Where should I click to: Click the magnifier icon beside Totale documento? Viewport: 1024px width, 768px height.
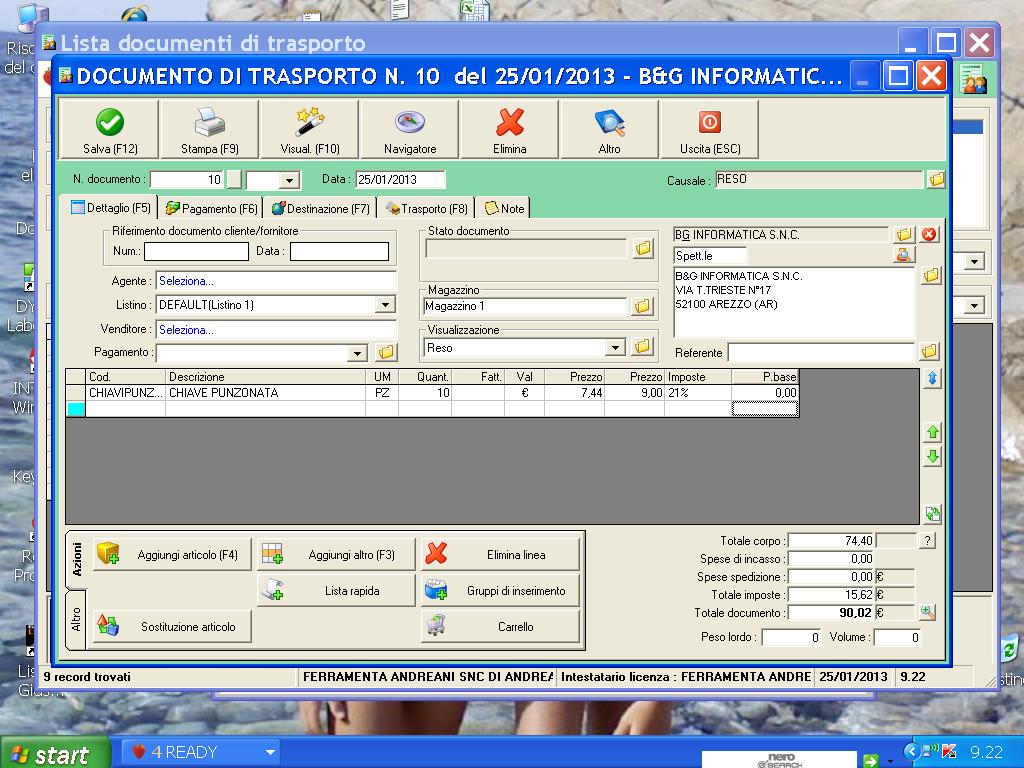point(927,612)
